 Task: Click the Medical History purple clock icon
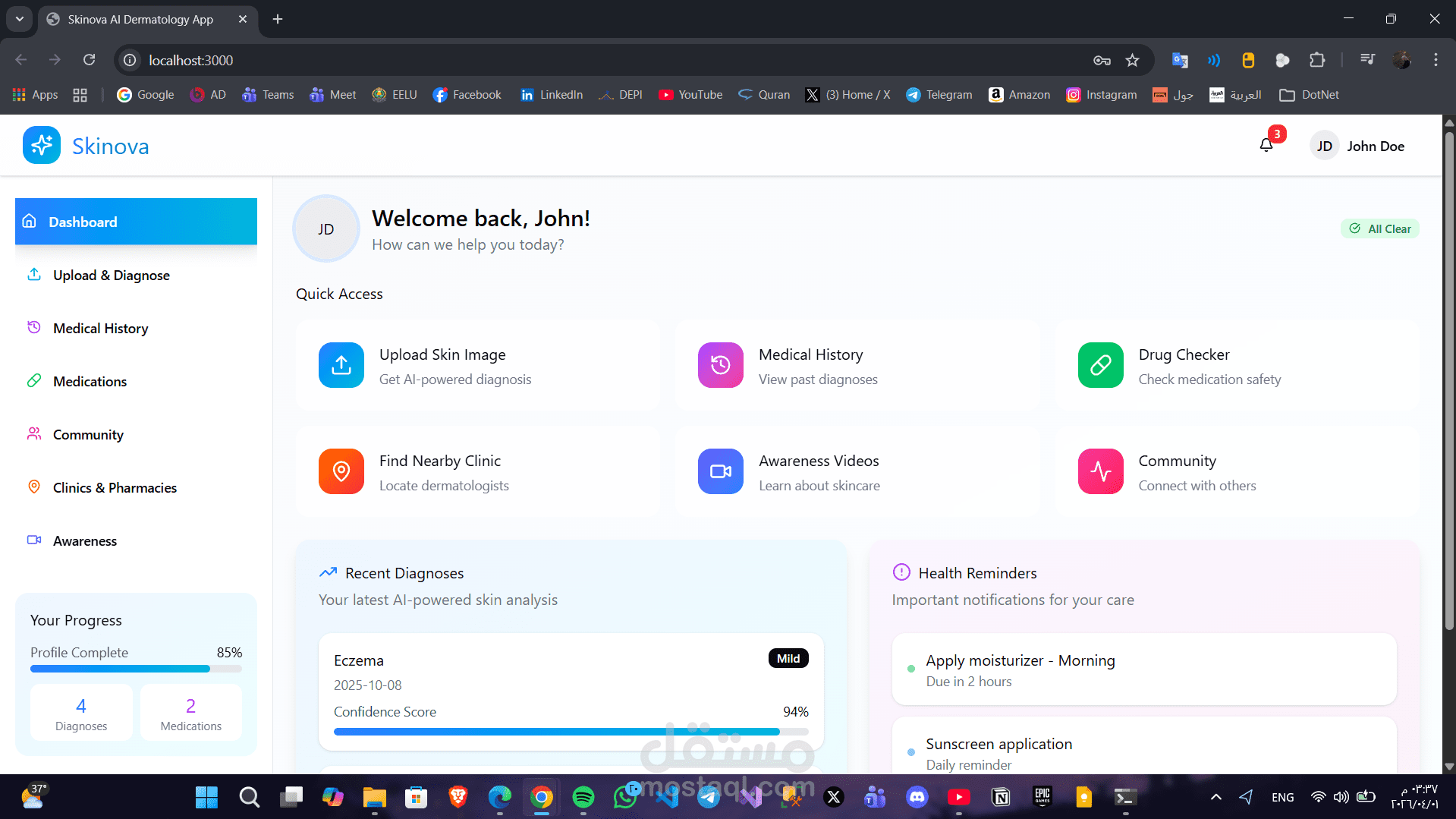click(x=721, y=365)
